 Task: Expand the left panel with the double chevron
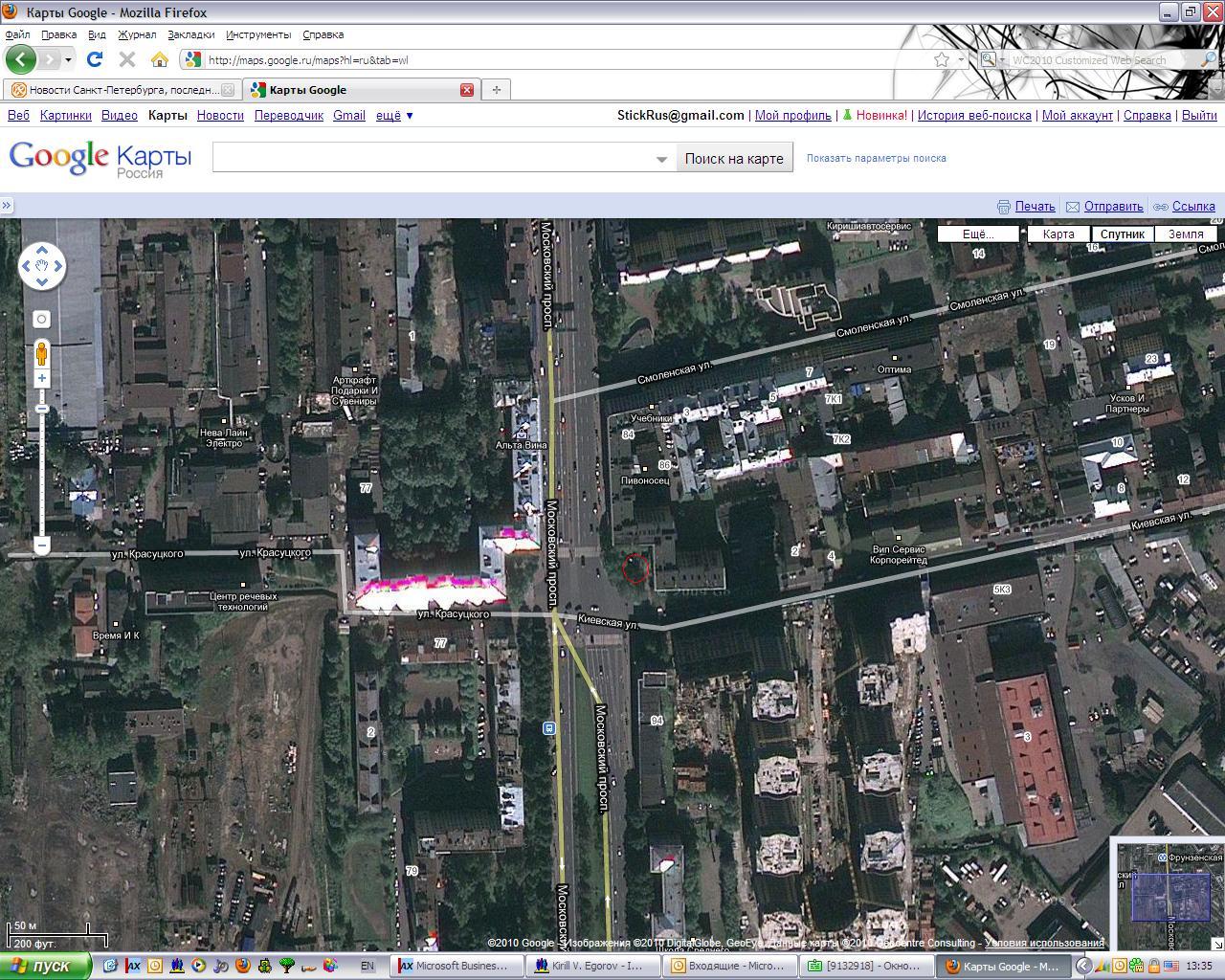point(7,206)
